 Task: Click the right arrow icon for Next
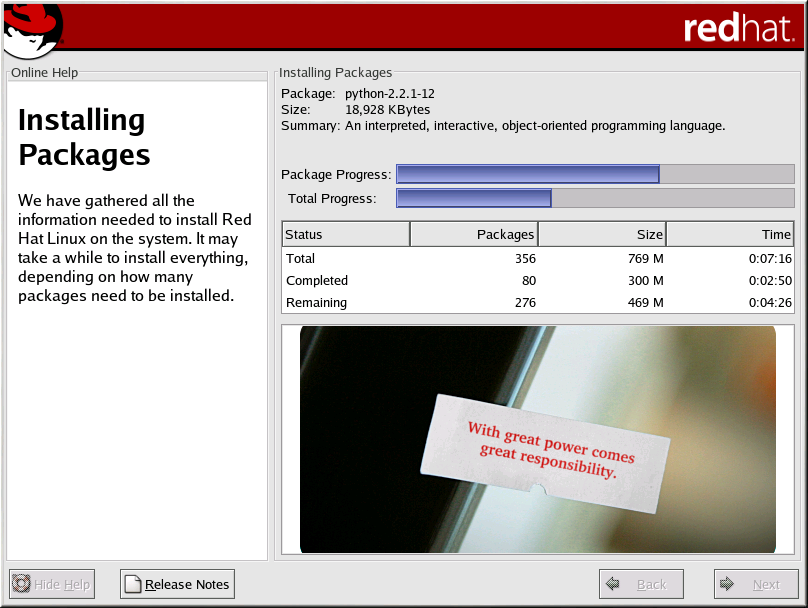pyautogui.click(x=728, y=584)
